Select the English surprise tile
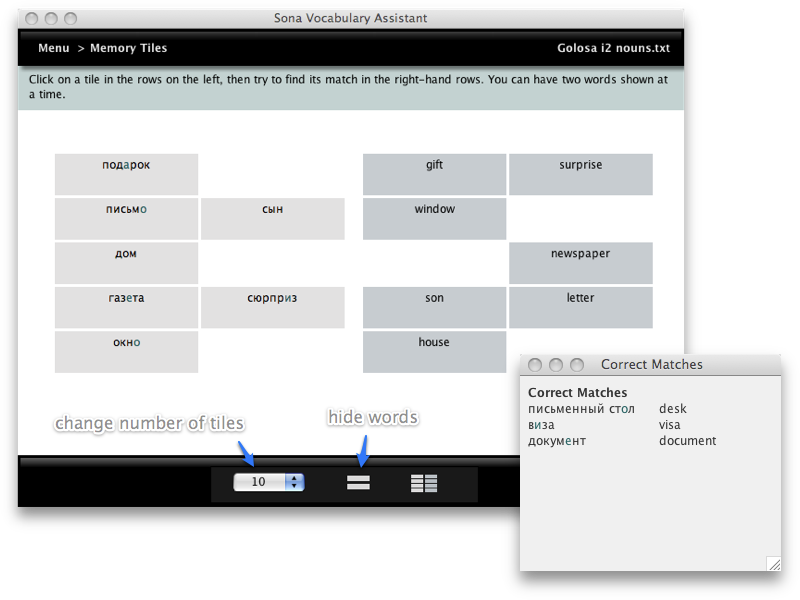800x600 pixels. (x=580, y=174)
